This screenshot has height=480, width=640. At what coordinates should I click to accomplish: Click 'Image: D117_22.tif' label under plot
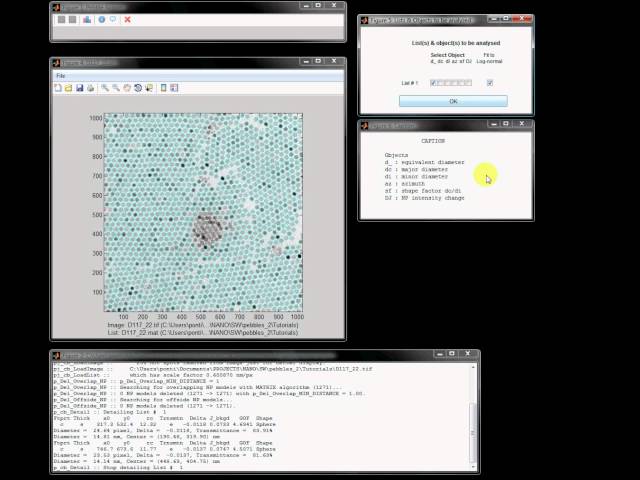coord(203,325)
